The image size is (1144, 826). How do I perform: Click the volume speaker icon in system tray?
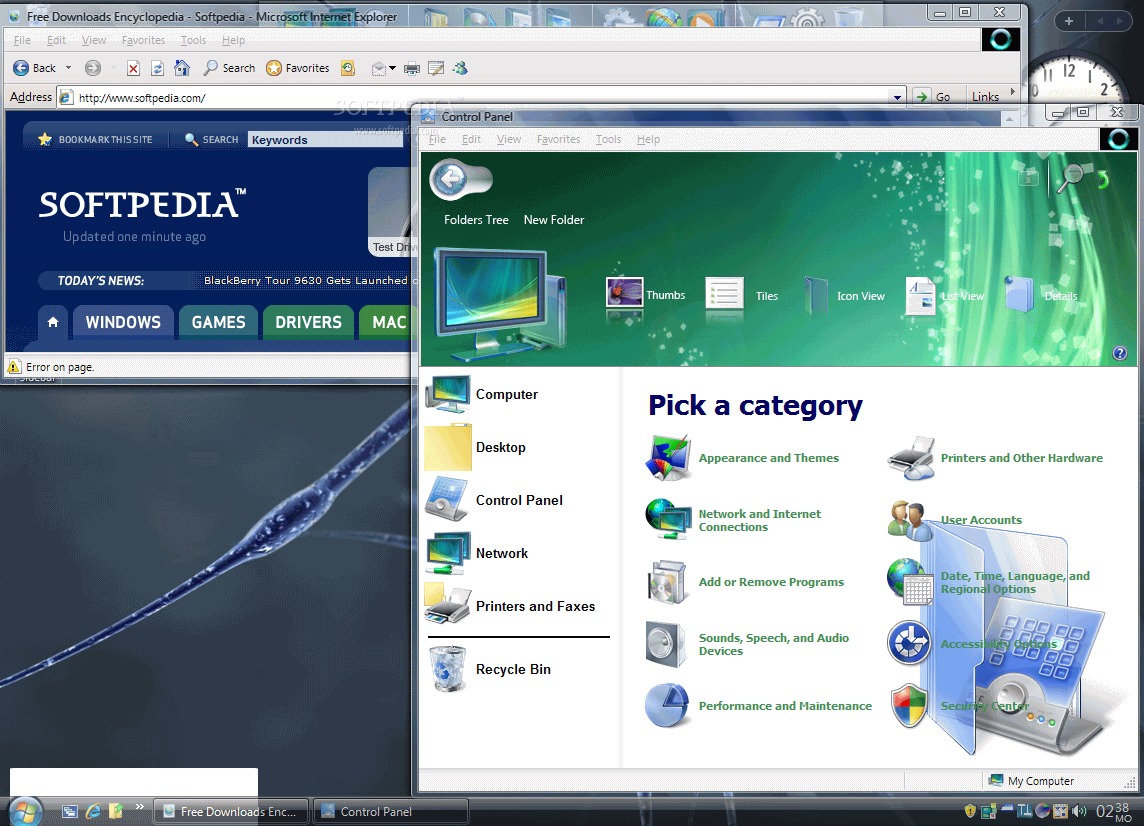[1080, 811]
